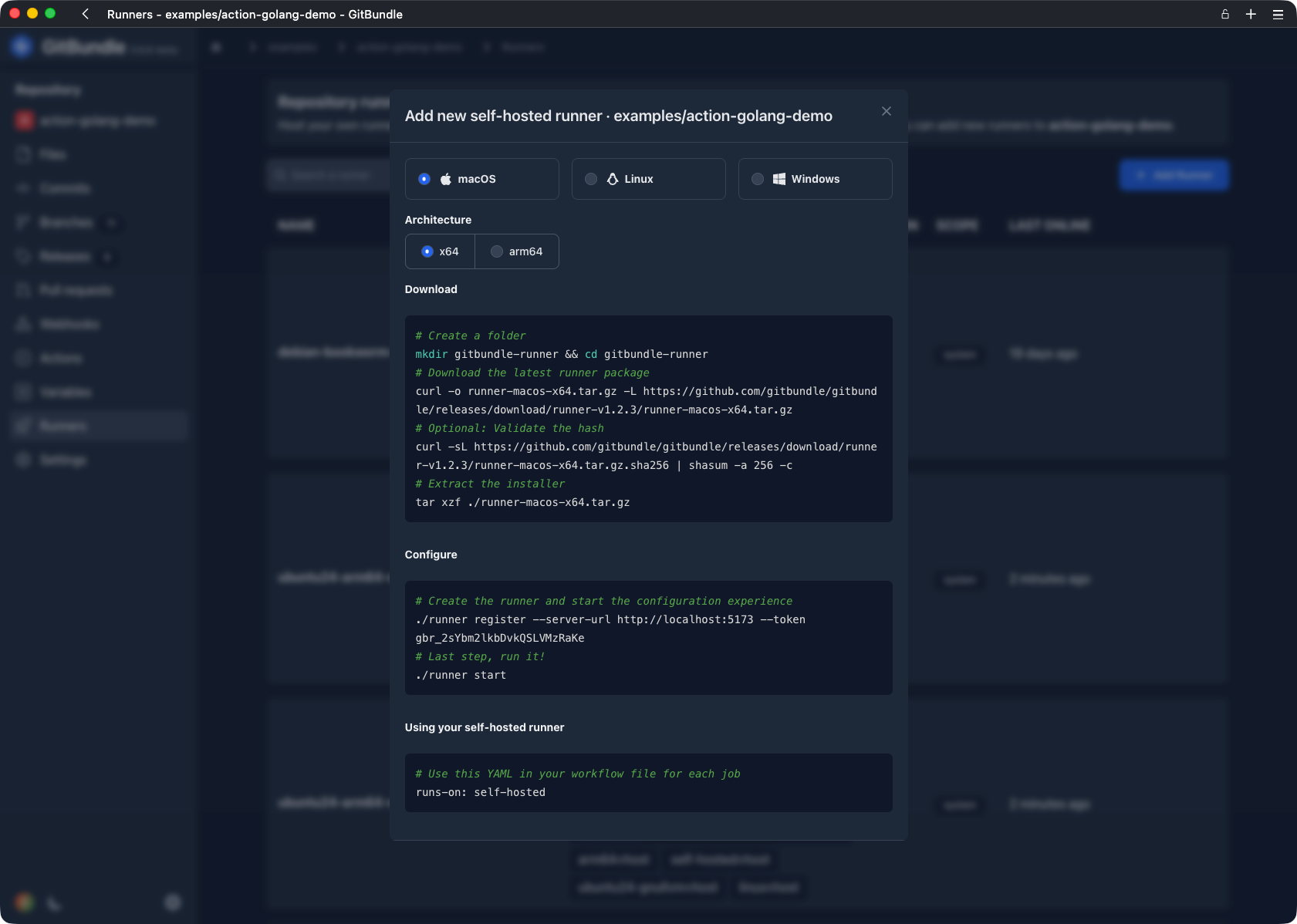Click '# Optional: Validate the hash' comment
The height and width of the screenshot is (924, 1297).
coord(509,428)
